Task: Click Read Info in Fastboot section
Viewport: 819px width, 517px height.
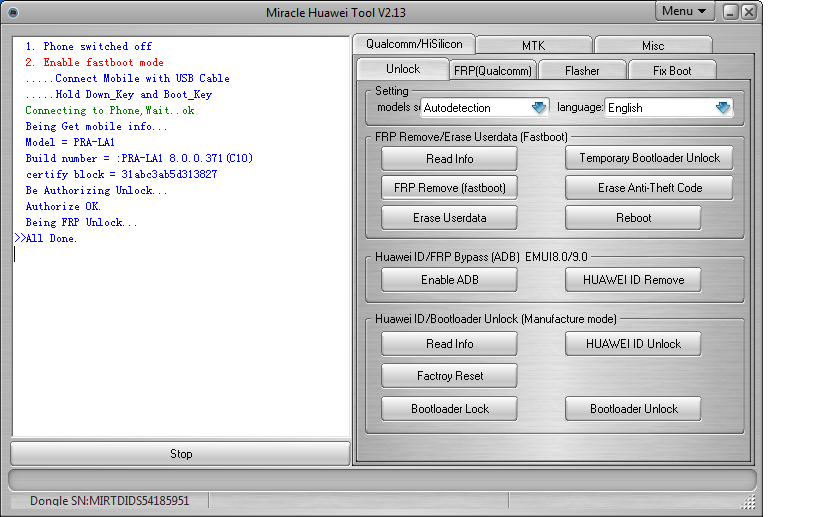Action: coord(449,159)
